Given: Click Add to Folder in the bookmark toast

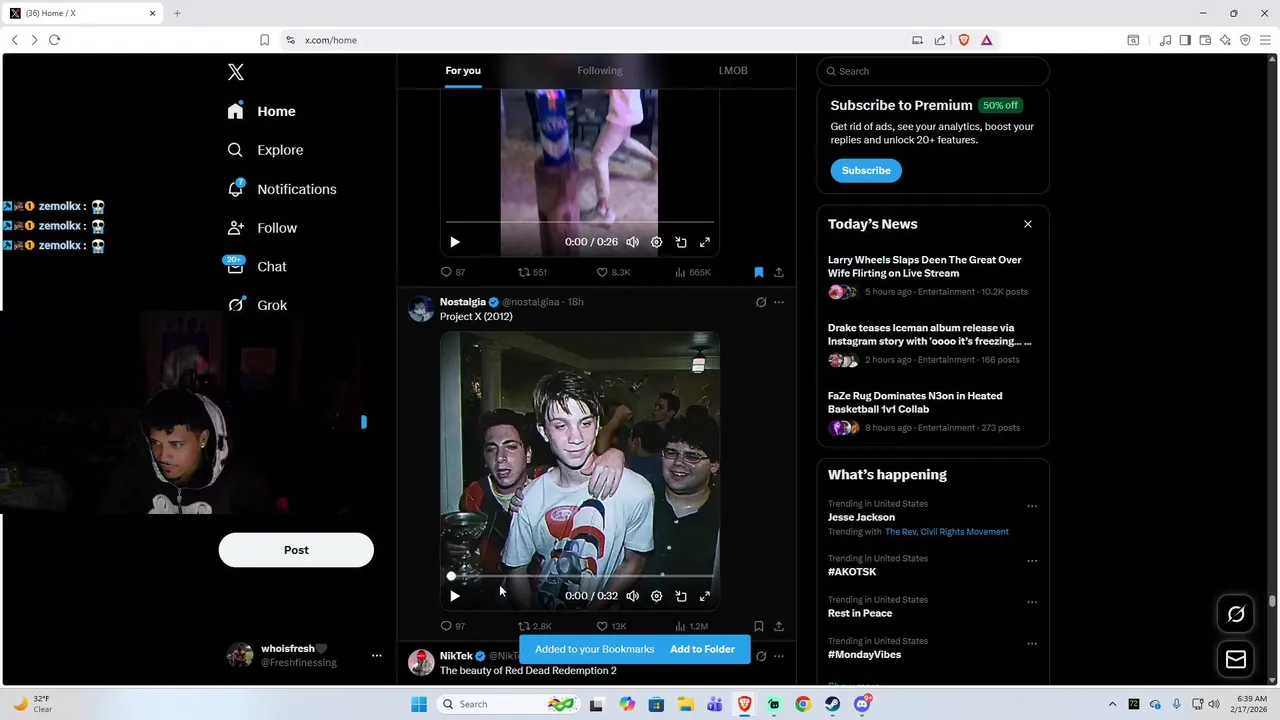Looking at the screenshot, I should click(x=702, y=650).
